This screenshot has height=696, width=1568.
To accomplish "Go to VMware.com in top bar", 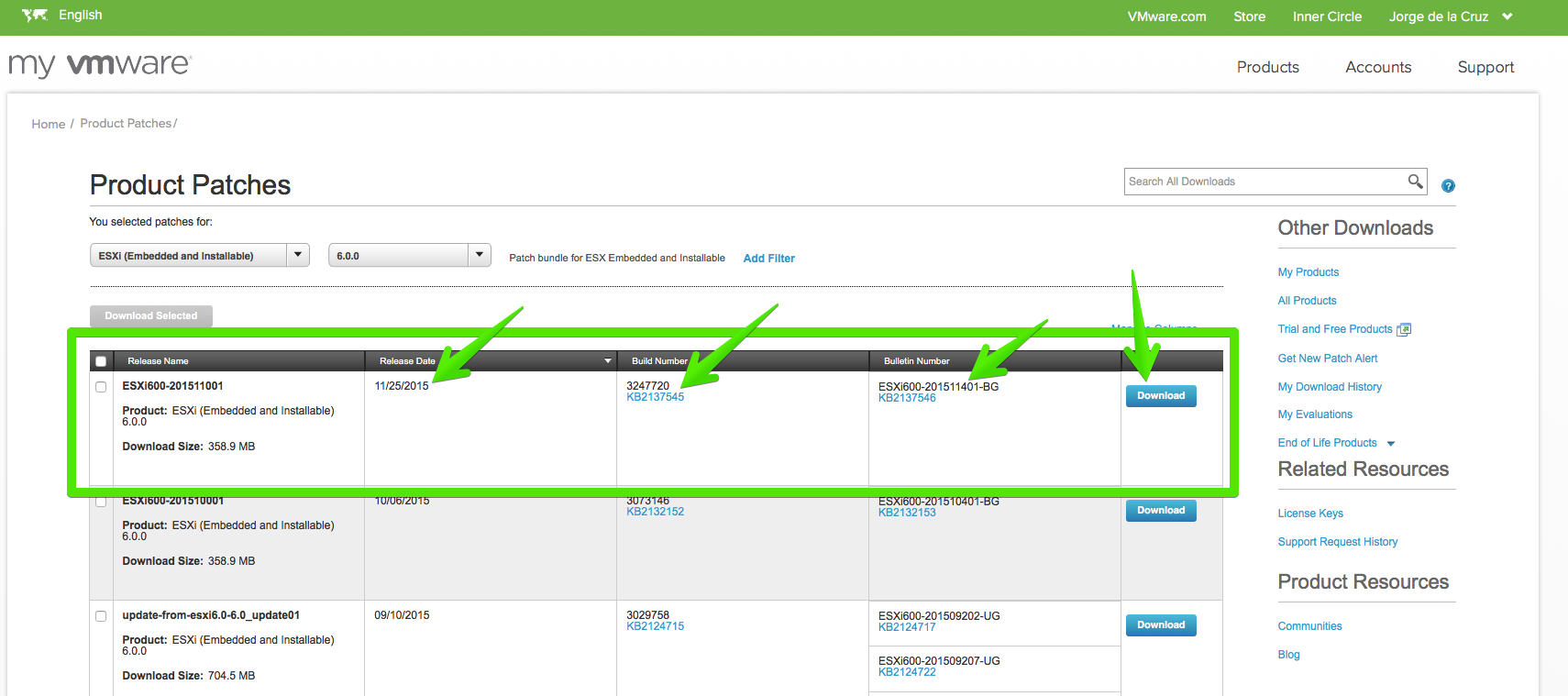I will [1166, 17].
